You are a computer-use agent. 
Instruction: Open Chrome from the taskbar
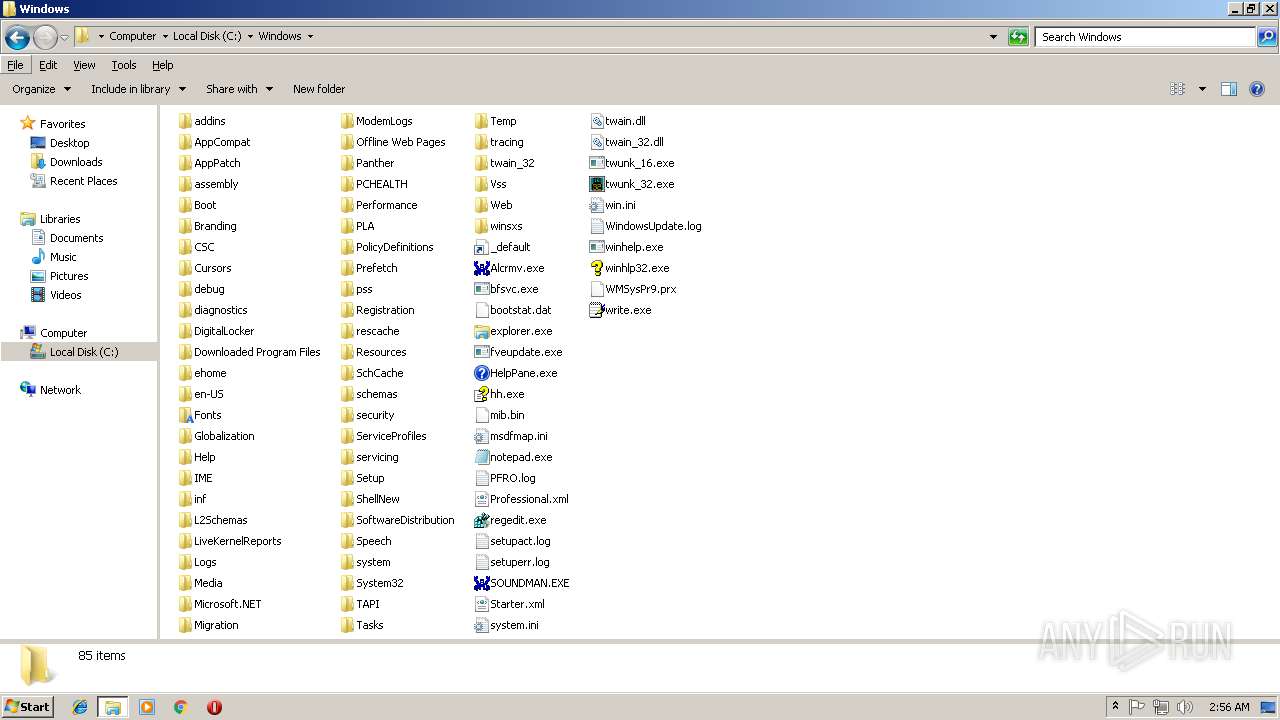coord(180,707)
